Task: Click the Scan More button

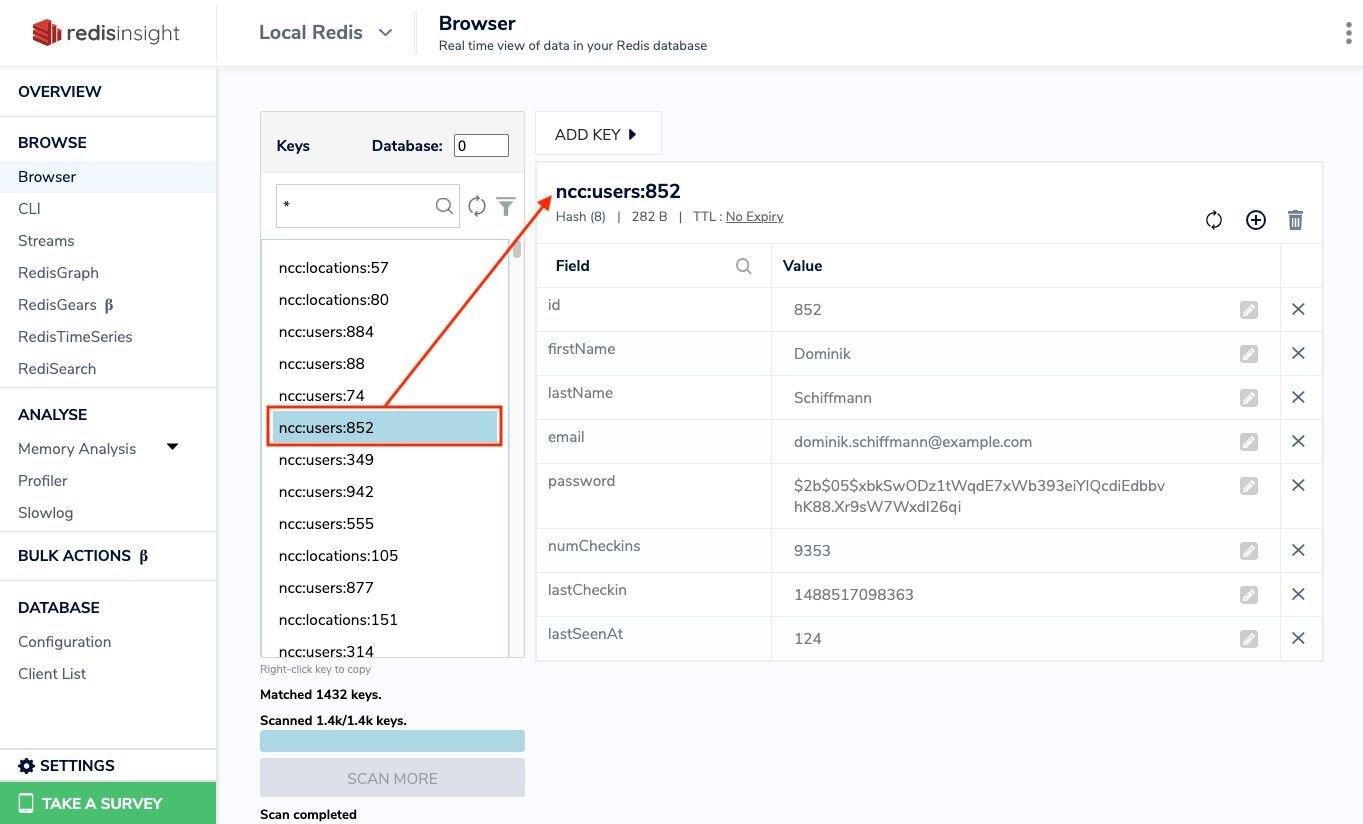Action: tap(392, 778)
